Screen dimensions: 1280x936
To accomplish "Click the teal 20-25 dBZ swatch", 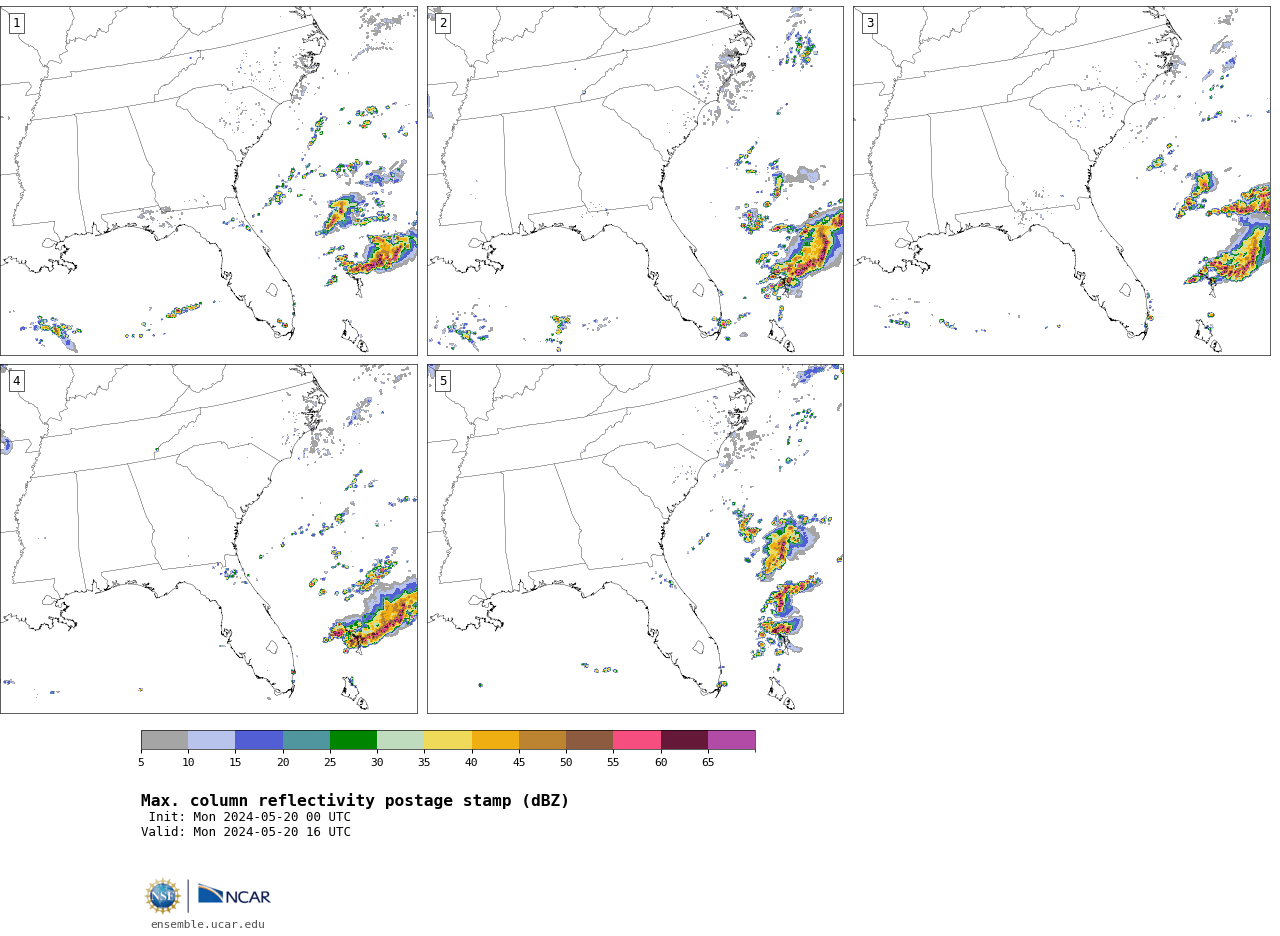I will click(306, 740).
